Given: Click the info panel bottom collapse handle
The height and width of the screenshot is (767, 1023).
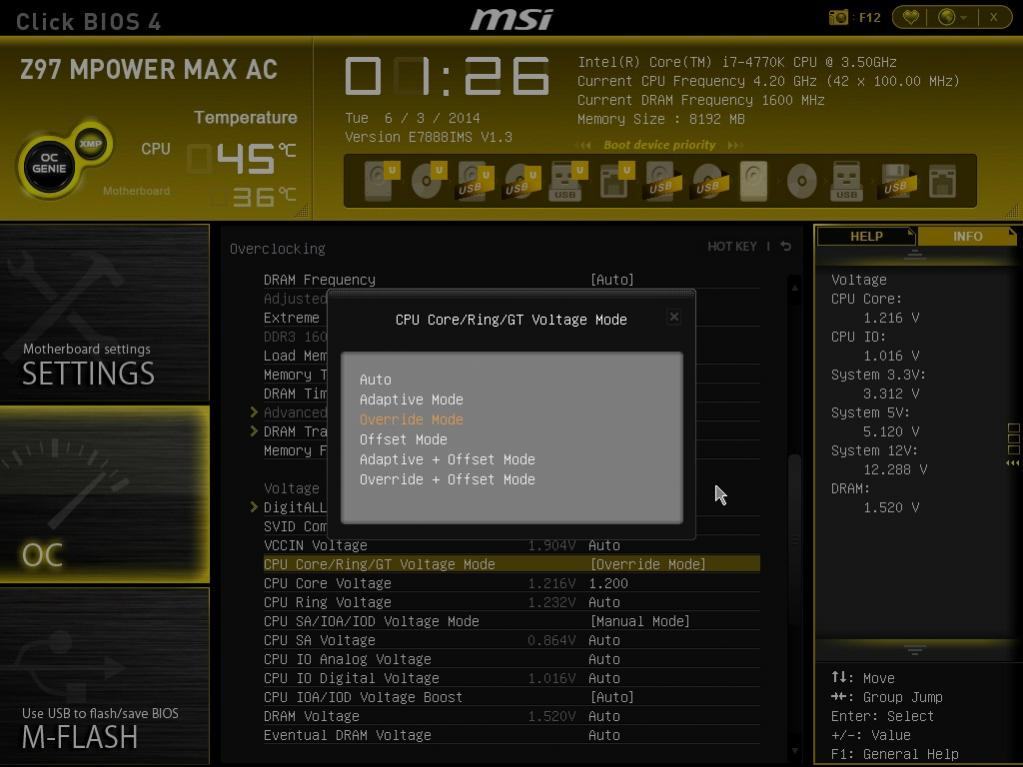Looking at the screenshot, I should point(914,650).
